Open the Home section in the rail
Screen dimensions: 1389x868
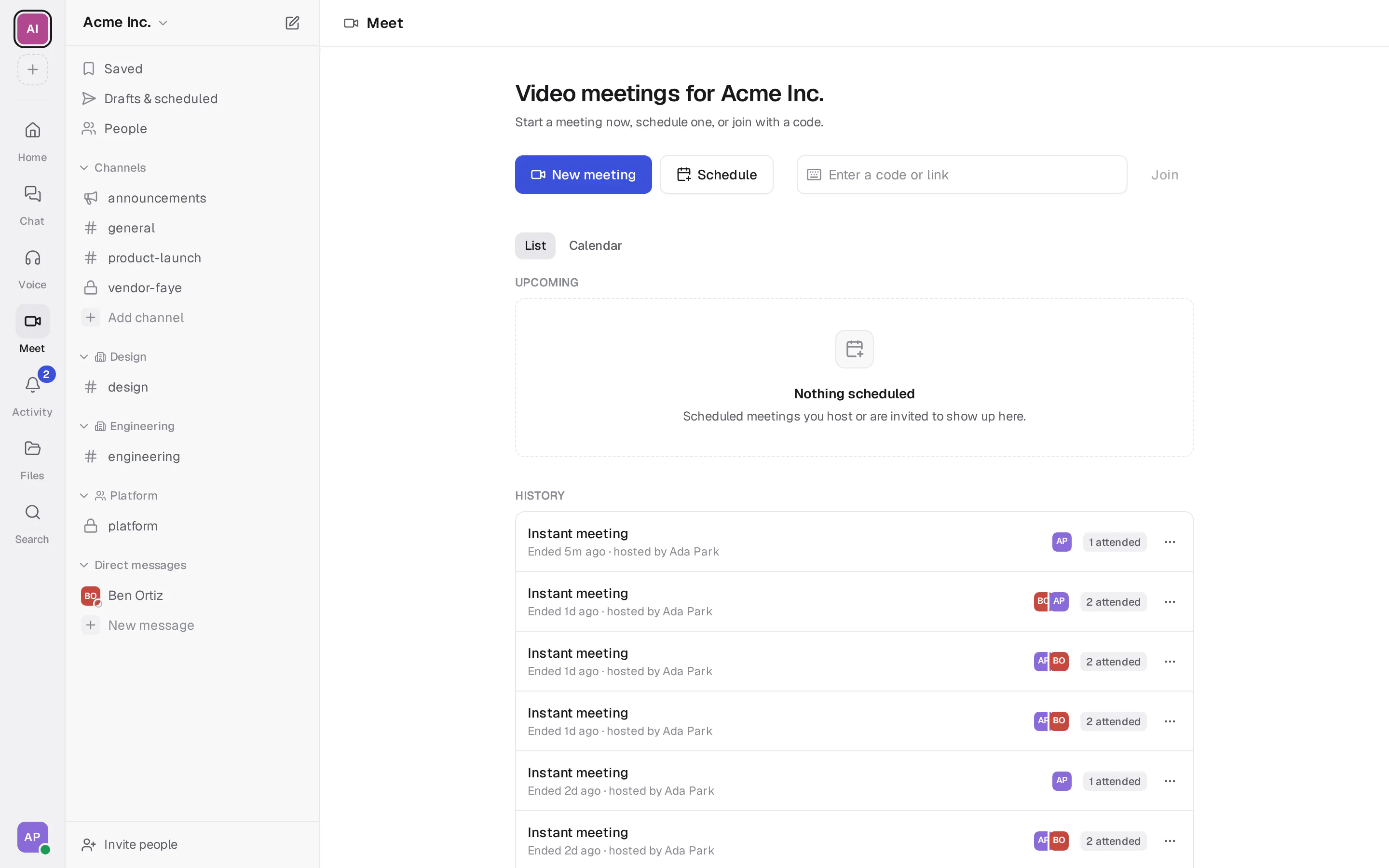click(32, 141)
